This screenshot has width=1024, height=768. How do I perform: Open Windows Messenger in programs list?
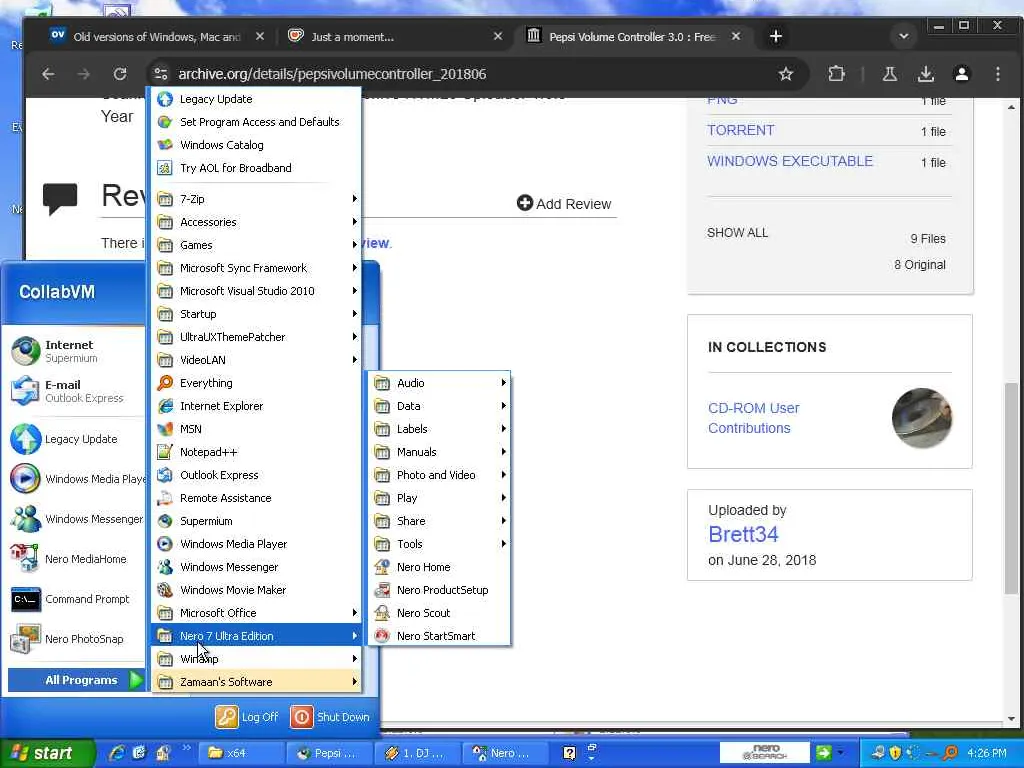pyautogui.click(x=257, y=567)
